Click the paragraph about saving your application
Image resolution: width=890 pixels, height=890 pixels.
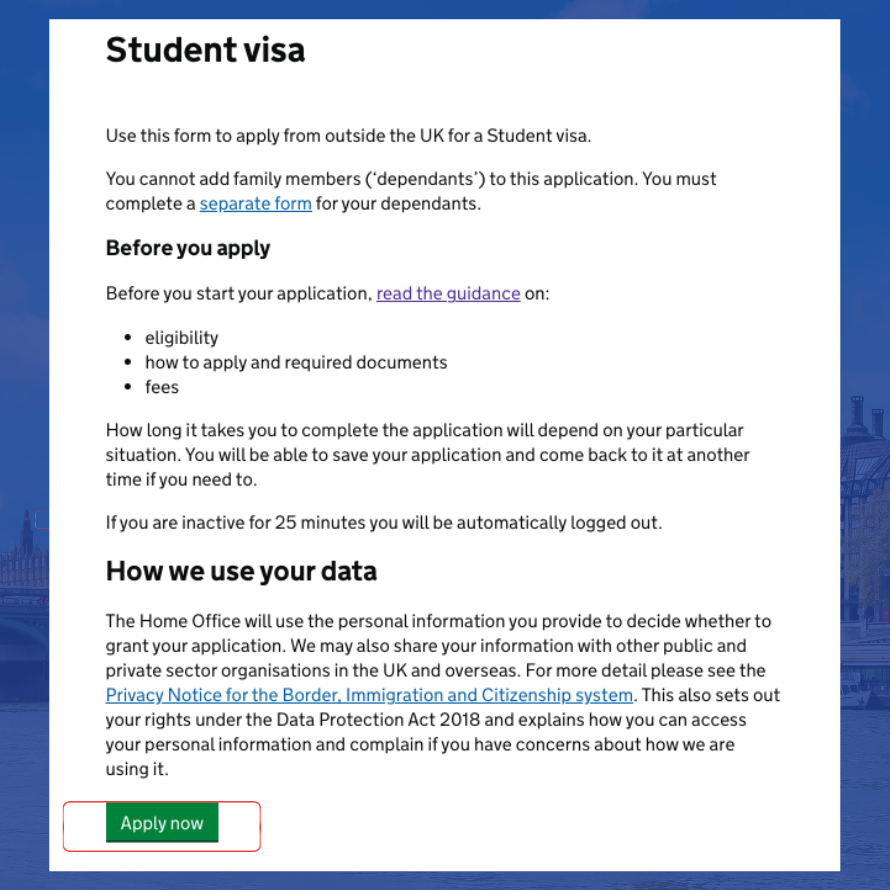coord(427,455)
